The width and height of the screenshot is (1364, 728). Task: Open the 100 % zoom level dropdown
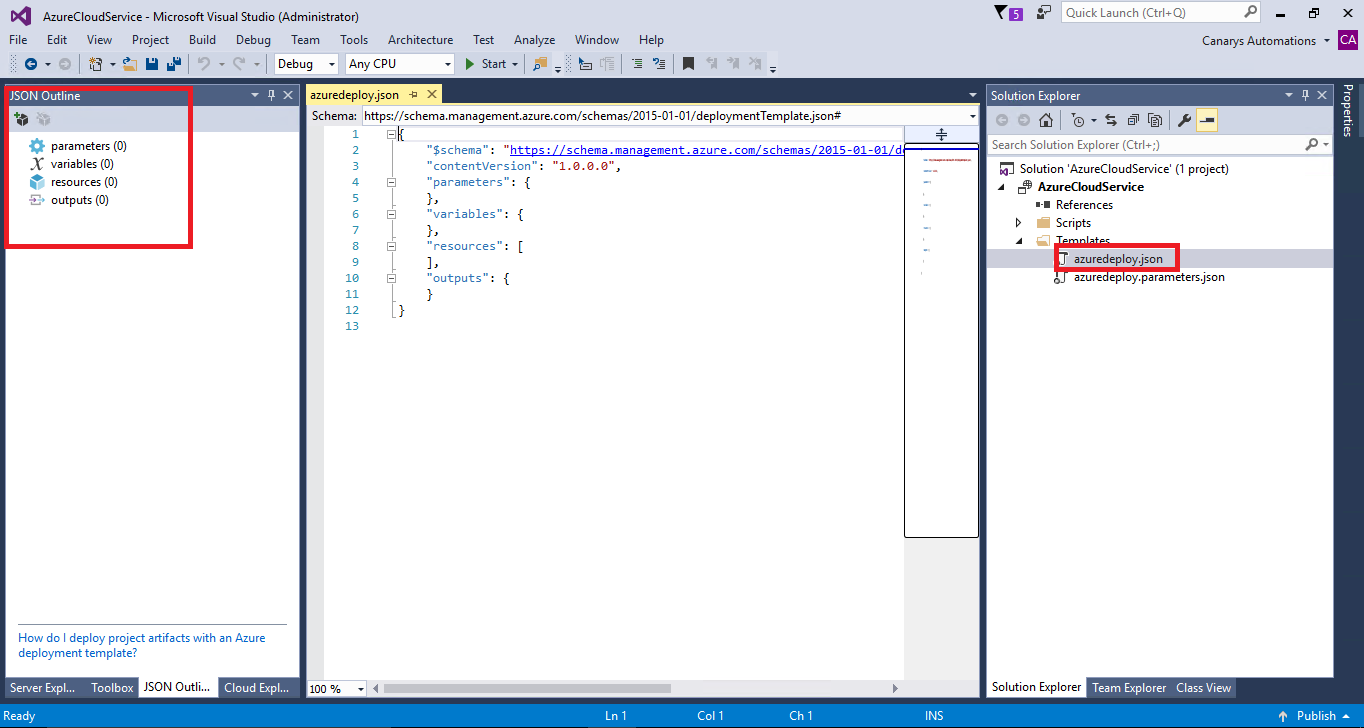click(x=361, y=689)
